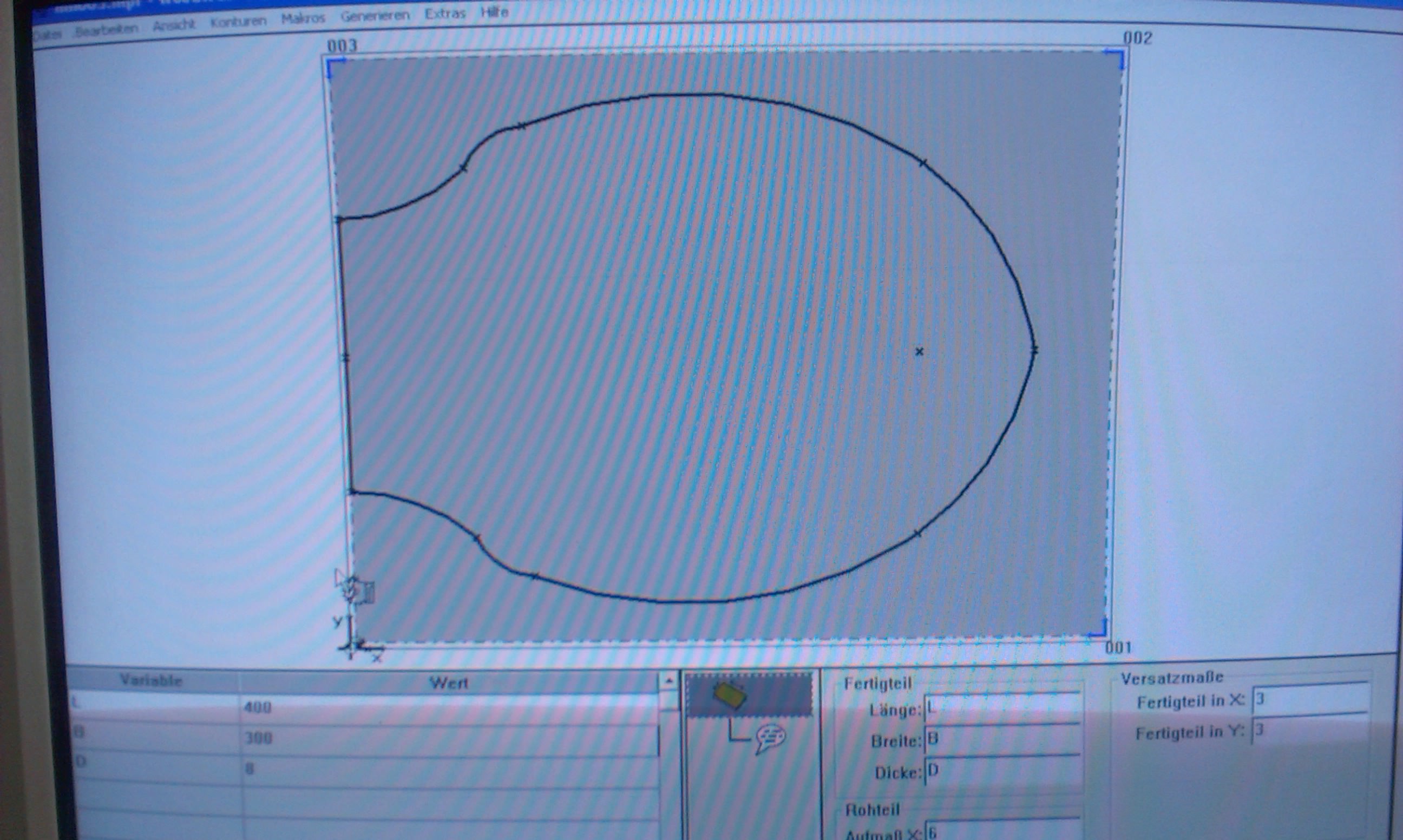This screenshot has width=1403, height=840.
Task: Click the Breite input field
Action: pyautogui.click(x=1002, y=740)
